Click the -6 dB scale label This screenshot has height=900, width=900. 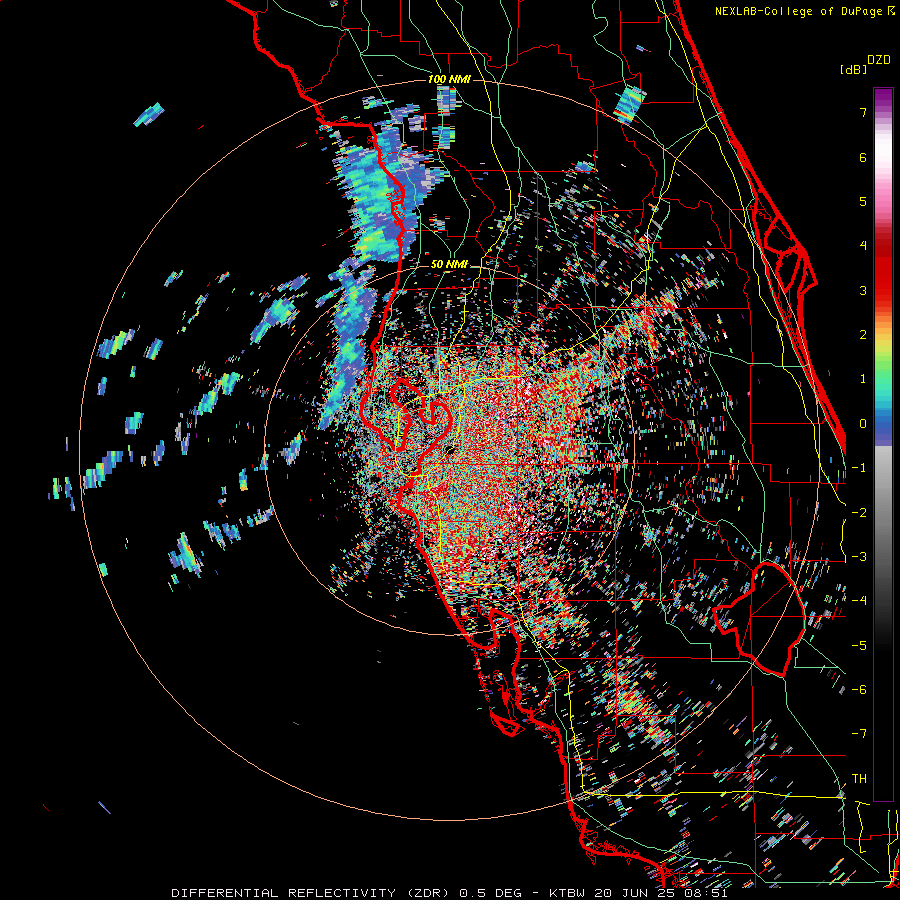point(859,690)
